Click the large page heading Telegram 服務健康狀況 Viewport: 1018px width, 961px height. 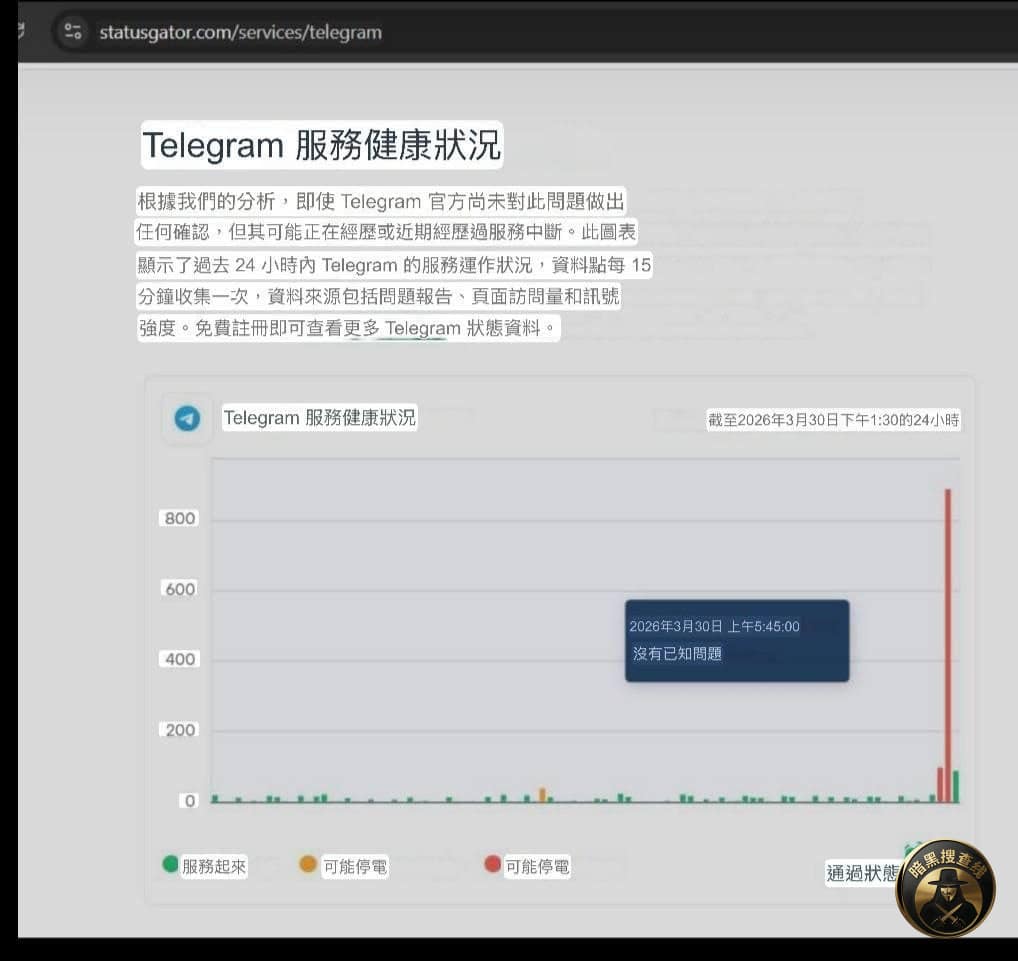(x=321, y=146)
